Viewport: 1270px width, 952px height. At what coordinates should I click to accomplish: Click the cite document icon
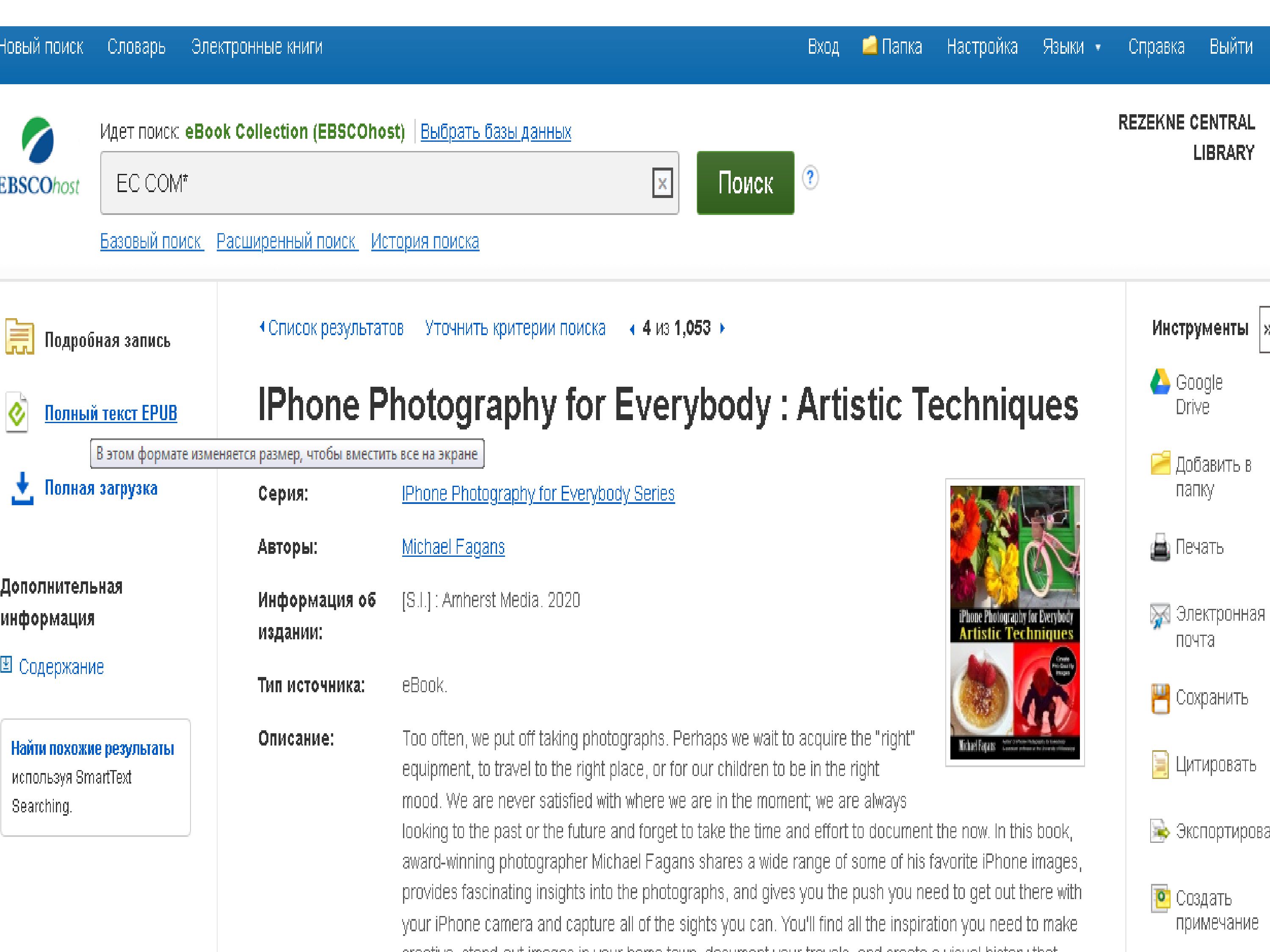(1160, 765)
